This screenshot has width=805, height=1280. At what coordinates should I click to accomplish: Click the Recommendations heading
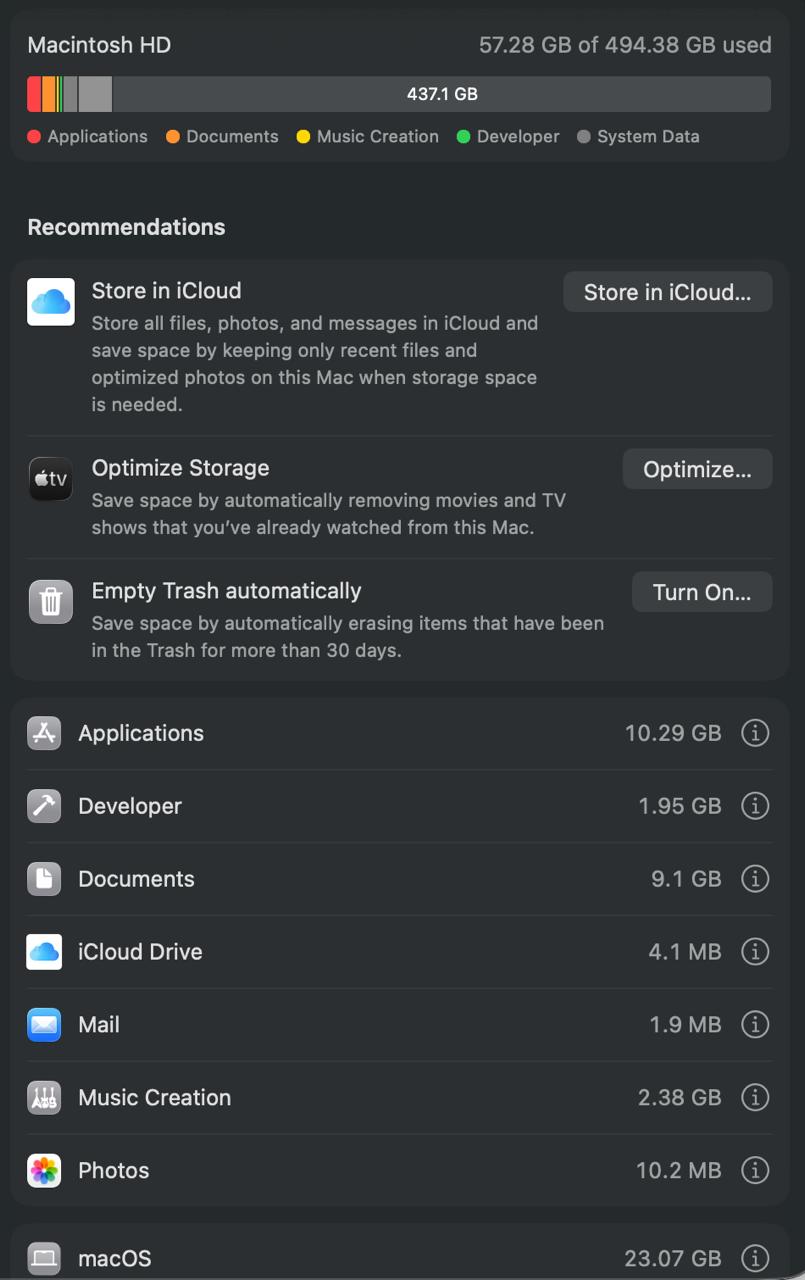[126, 227]
